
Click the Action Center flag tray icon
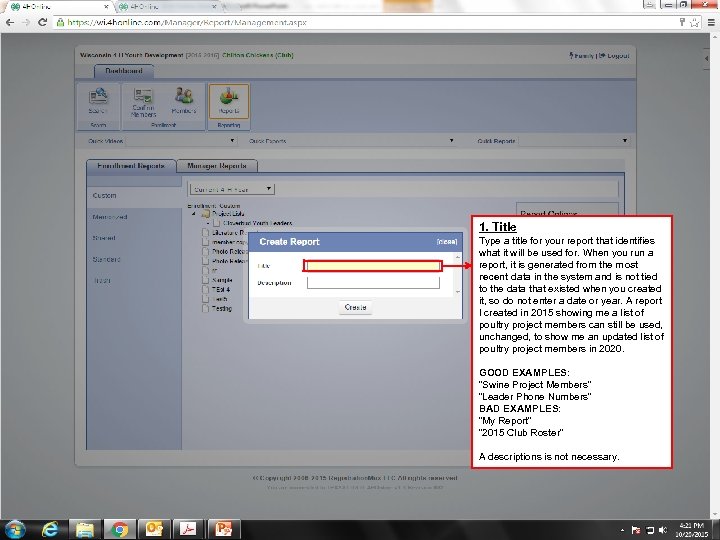636,530
